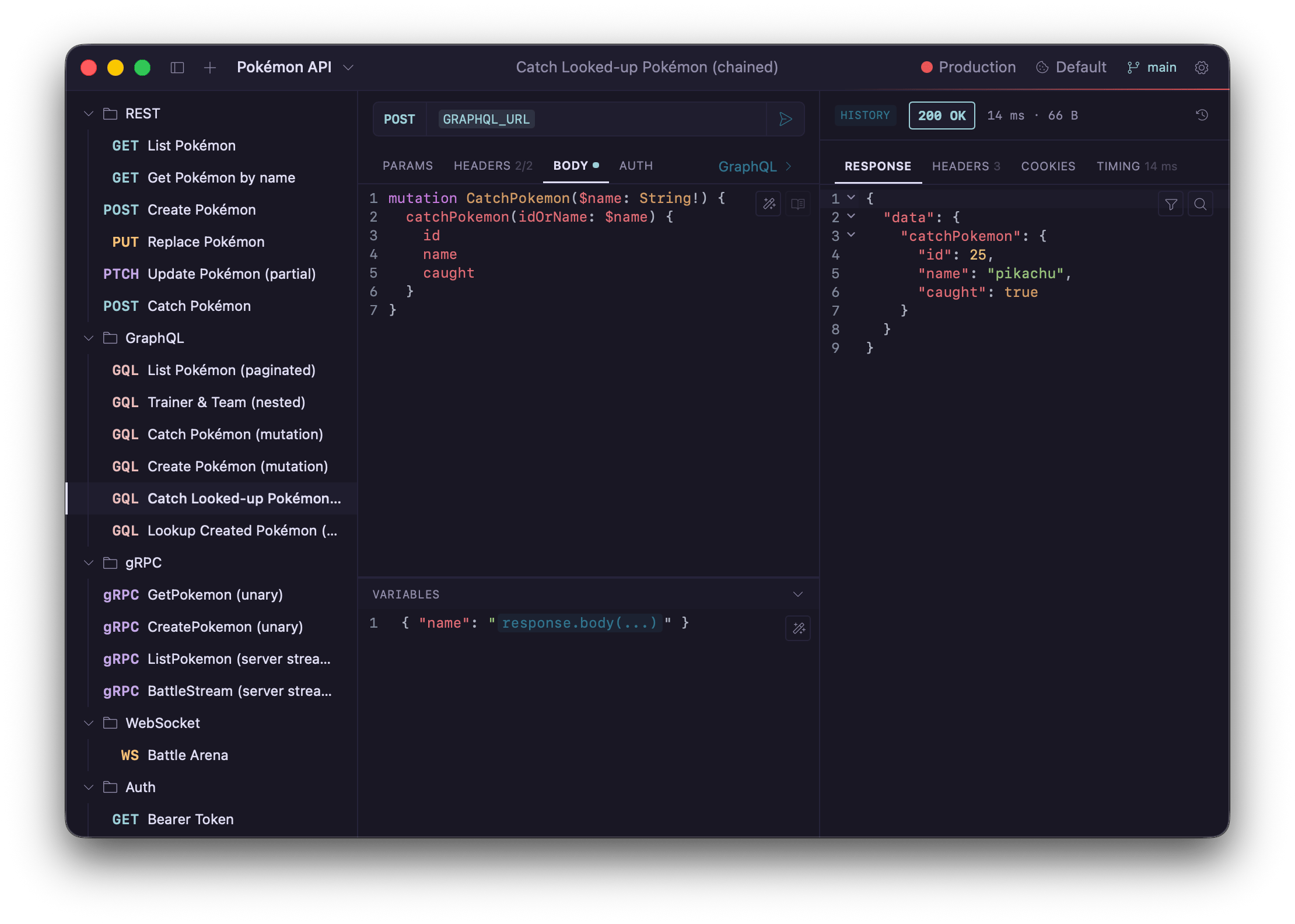The height and width of the screenshot is (924, 1295).
Task: Collapse the WebSocket folder chevron
Action: click(89, 723)
